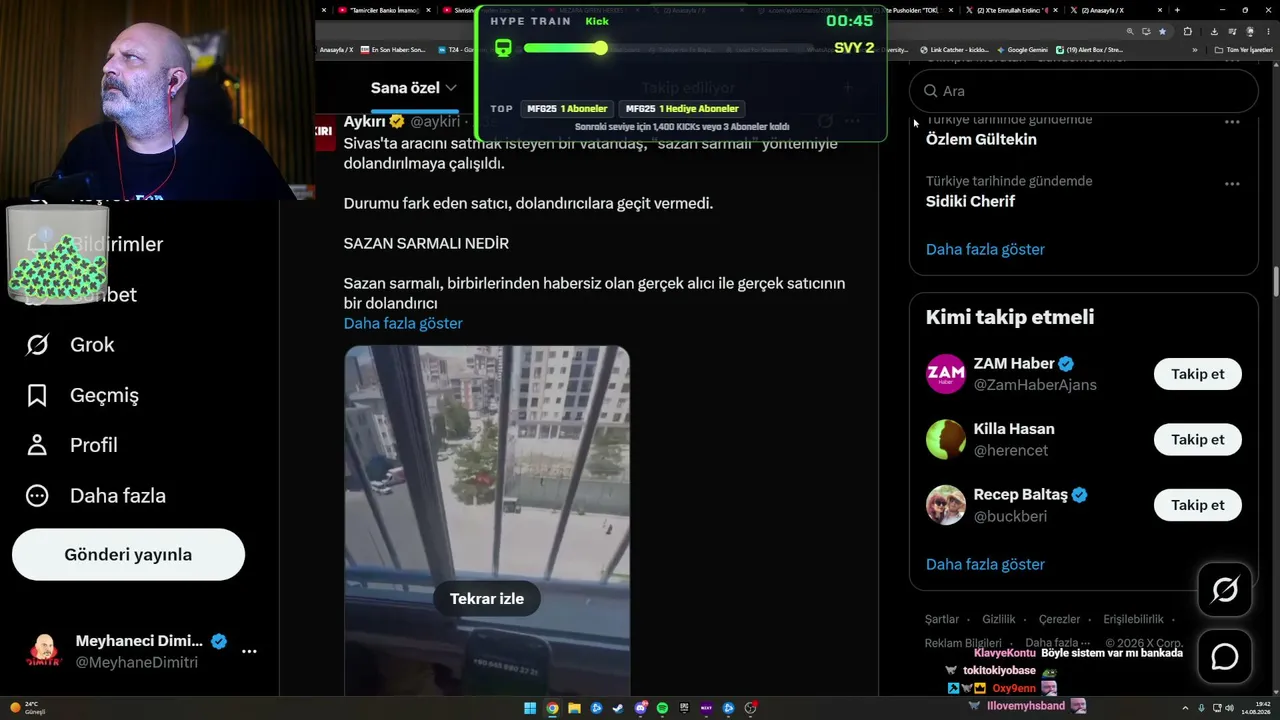Open Şartlar footer link
Viewport: 1280px width, 720px height.
942,620
